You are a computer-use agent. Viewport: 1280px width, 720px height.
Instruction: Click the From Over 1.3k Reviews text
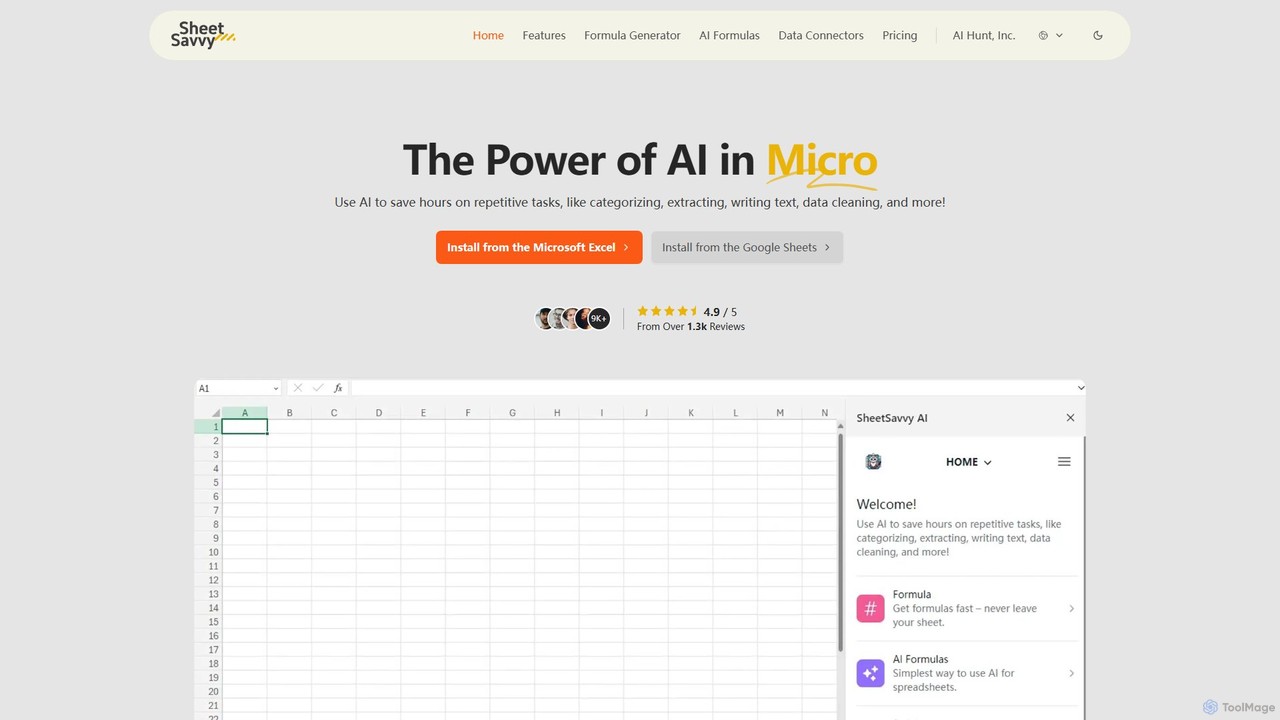click(691, 327)
